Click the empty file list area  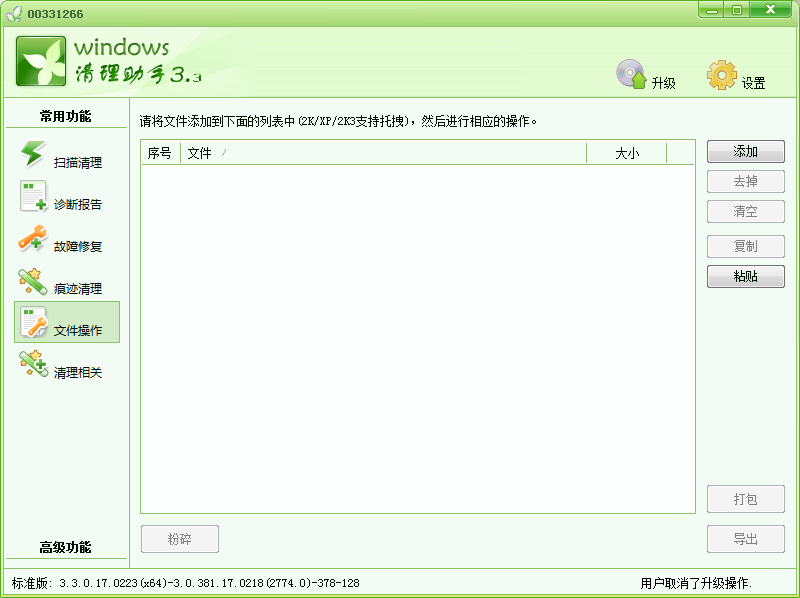click(417, 338)
